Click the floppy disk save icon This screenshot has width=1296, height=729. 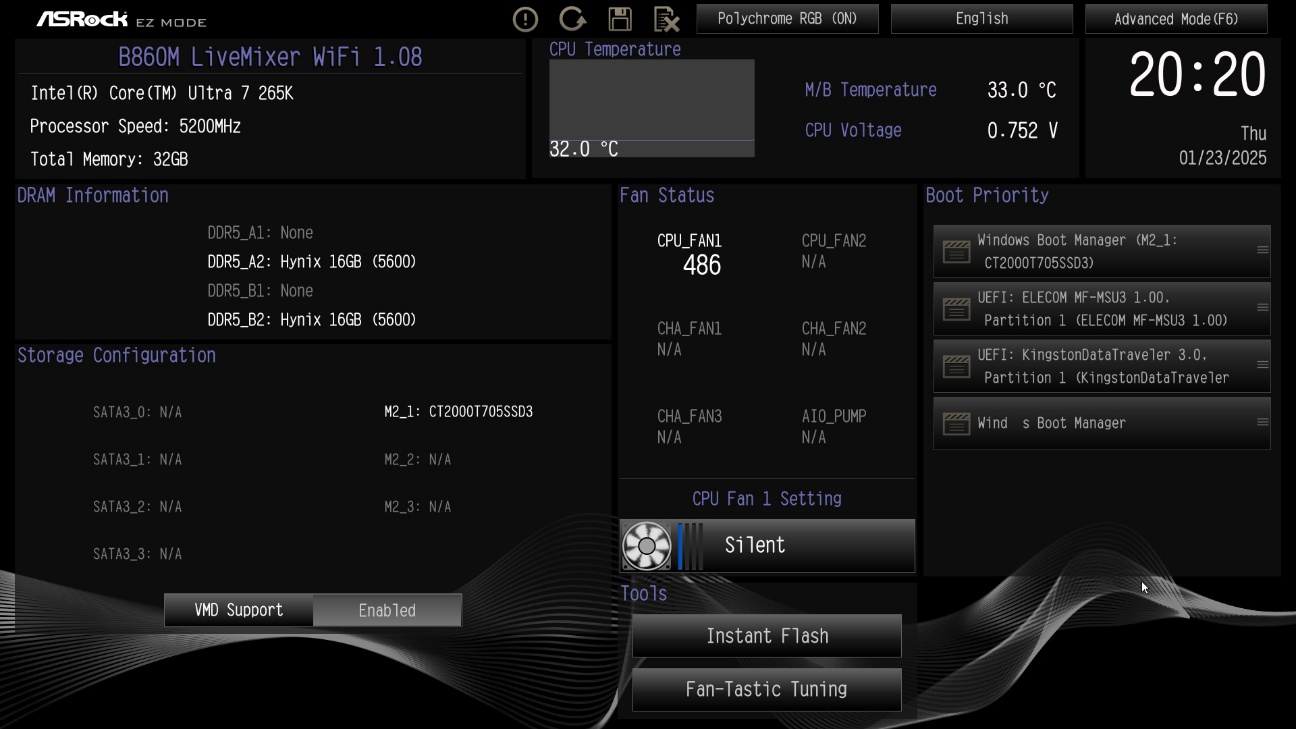620,19
